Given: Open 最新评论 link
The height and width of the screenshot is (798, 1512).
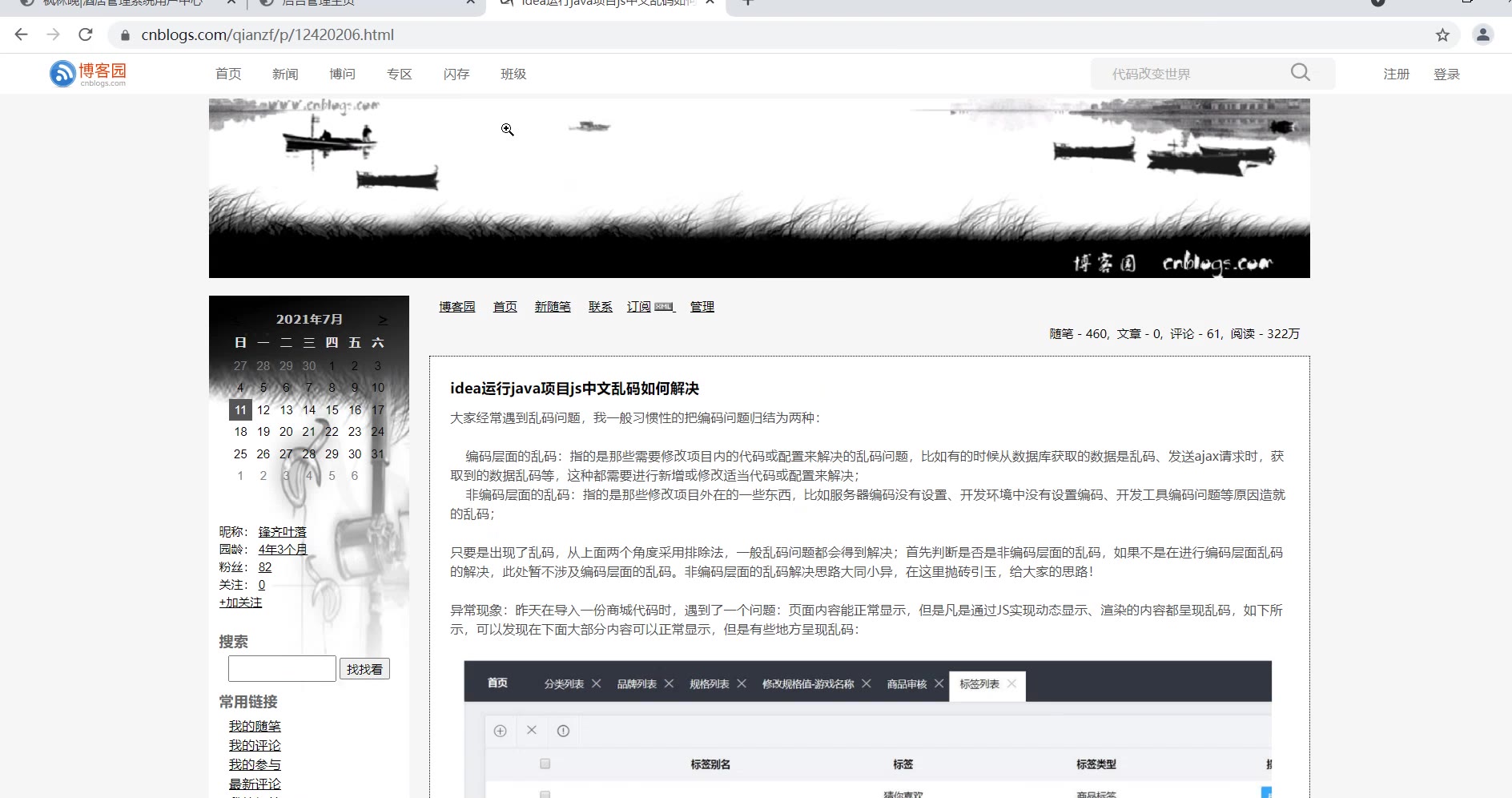Looking at the screenshot, I should [x=255, y=784].
